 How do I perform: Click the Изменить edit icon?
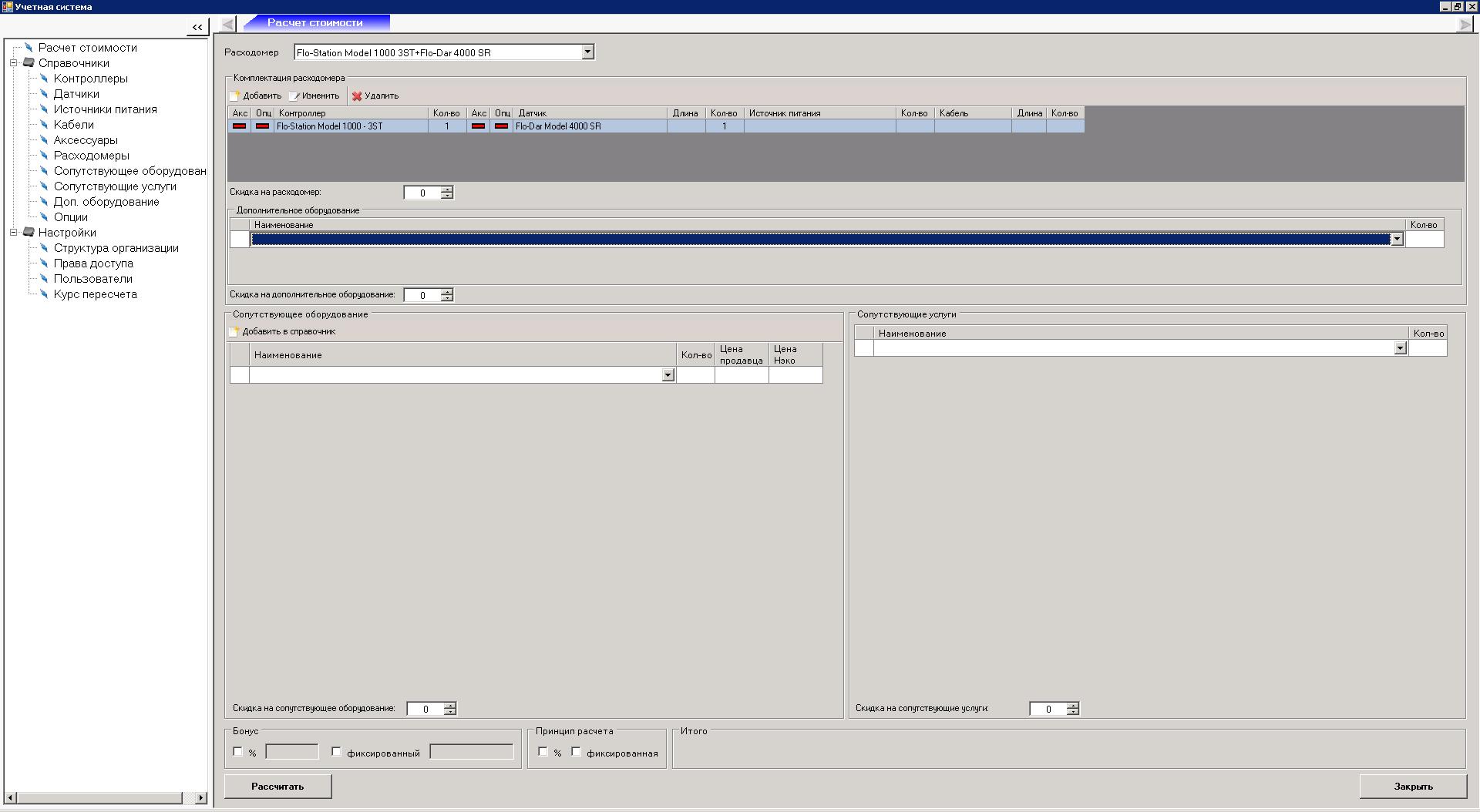coord(294,96)
